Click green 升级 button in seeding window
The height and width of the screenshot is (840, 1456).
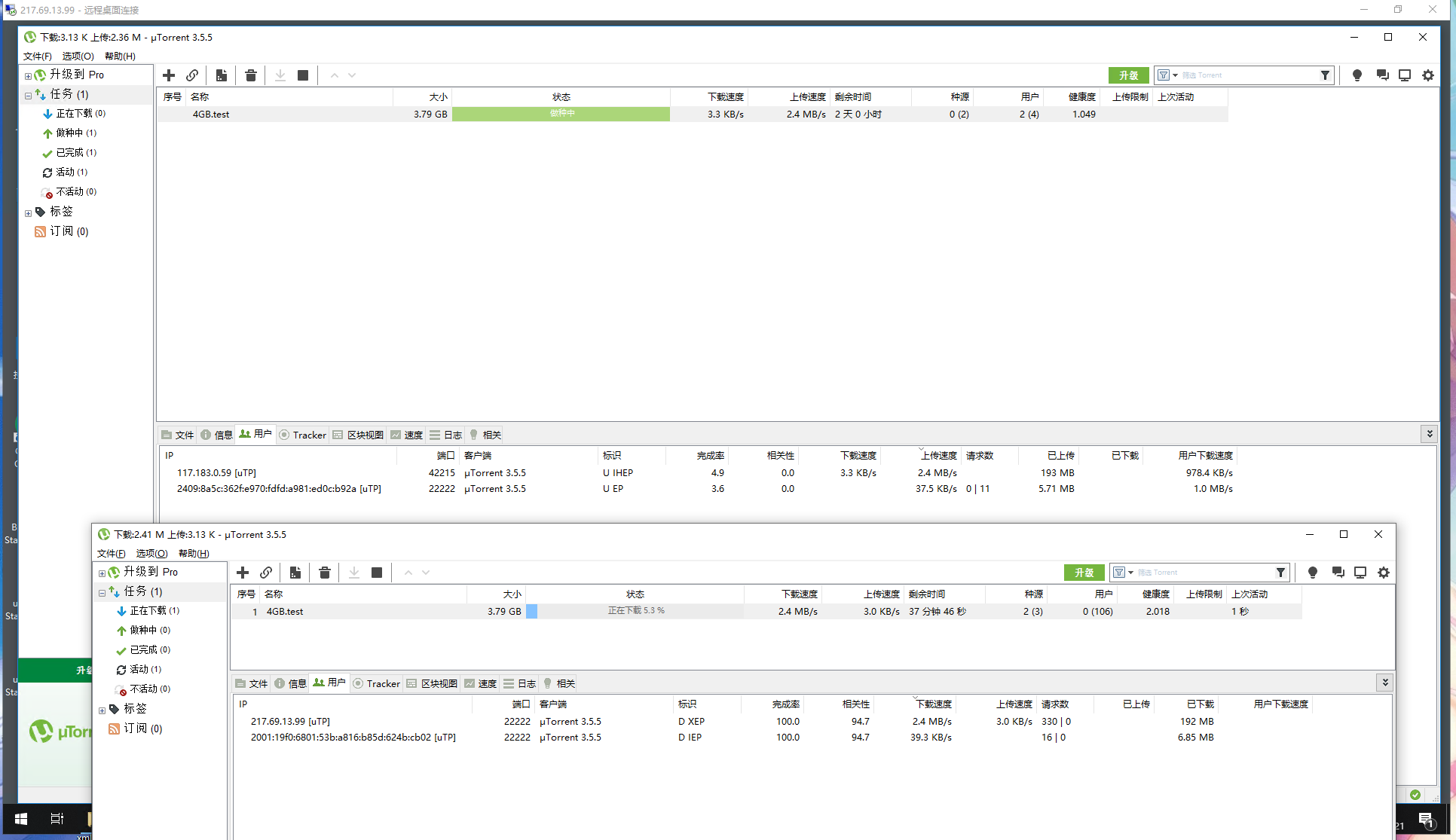pos(1128,75)
